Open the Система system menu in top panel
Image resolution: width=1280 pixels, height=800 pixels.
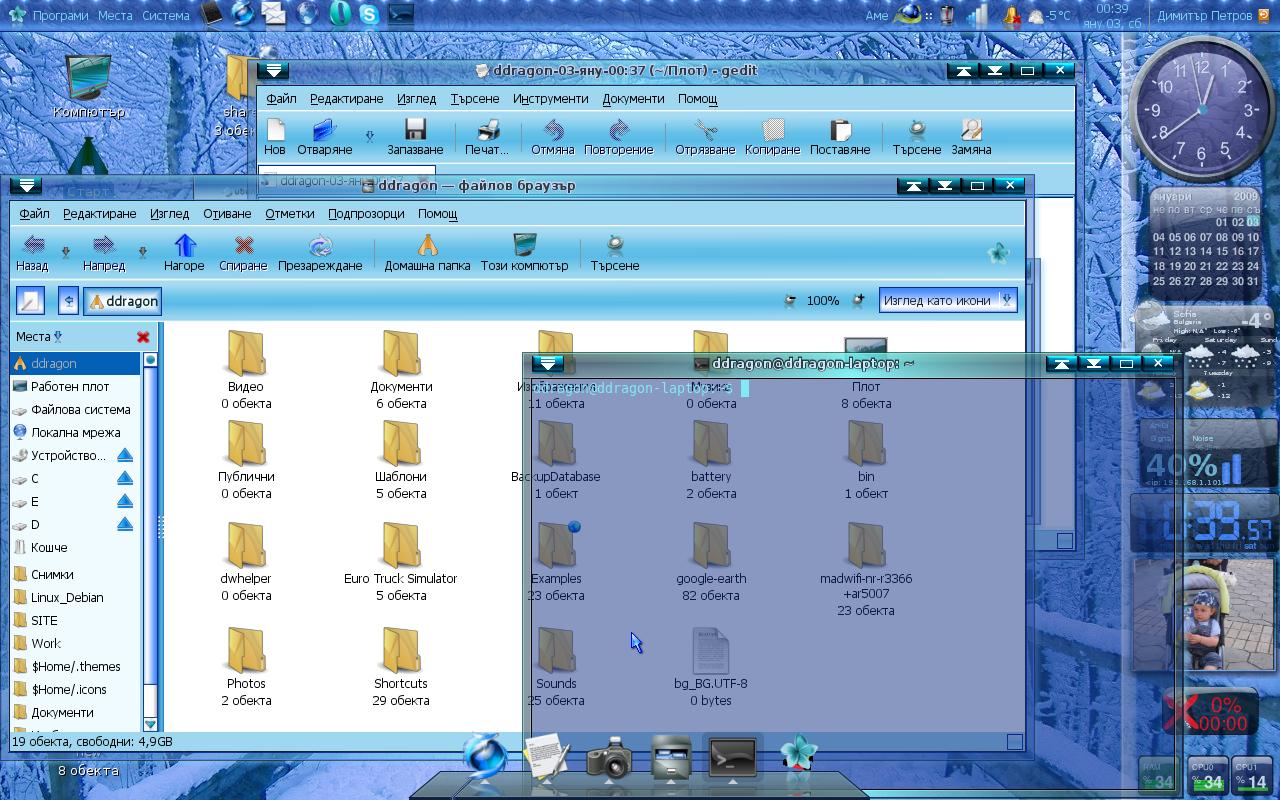[165, 15]
